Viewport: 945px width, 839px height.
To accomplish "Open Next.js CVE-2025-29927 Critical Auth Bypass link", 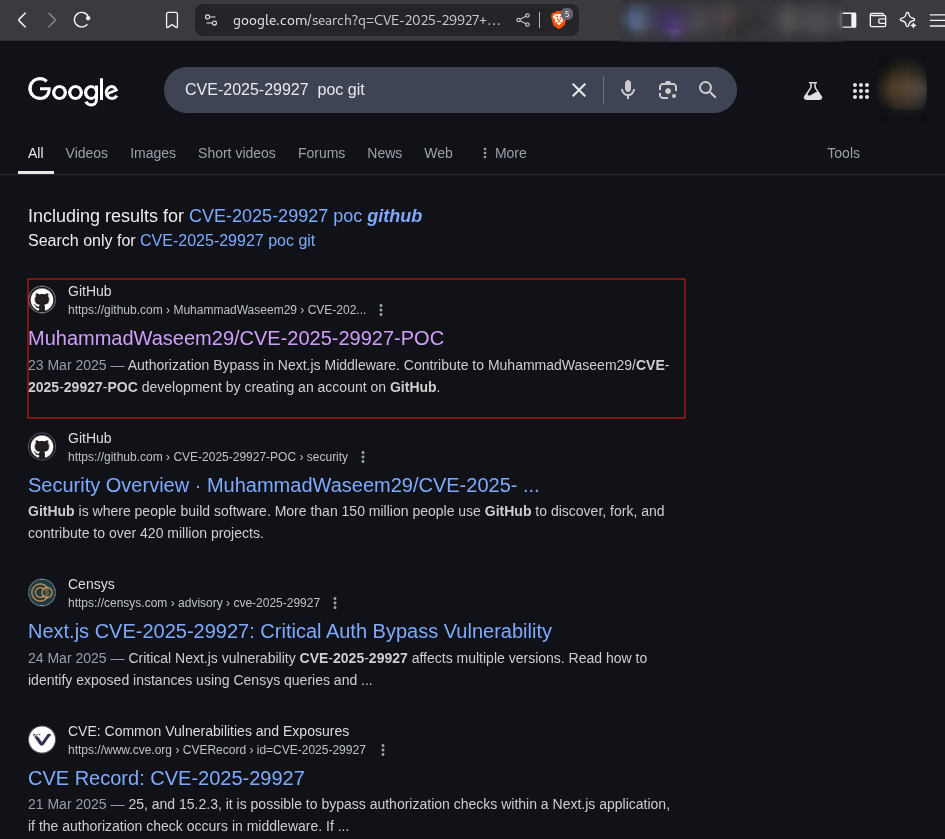I will 290,631.
